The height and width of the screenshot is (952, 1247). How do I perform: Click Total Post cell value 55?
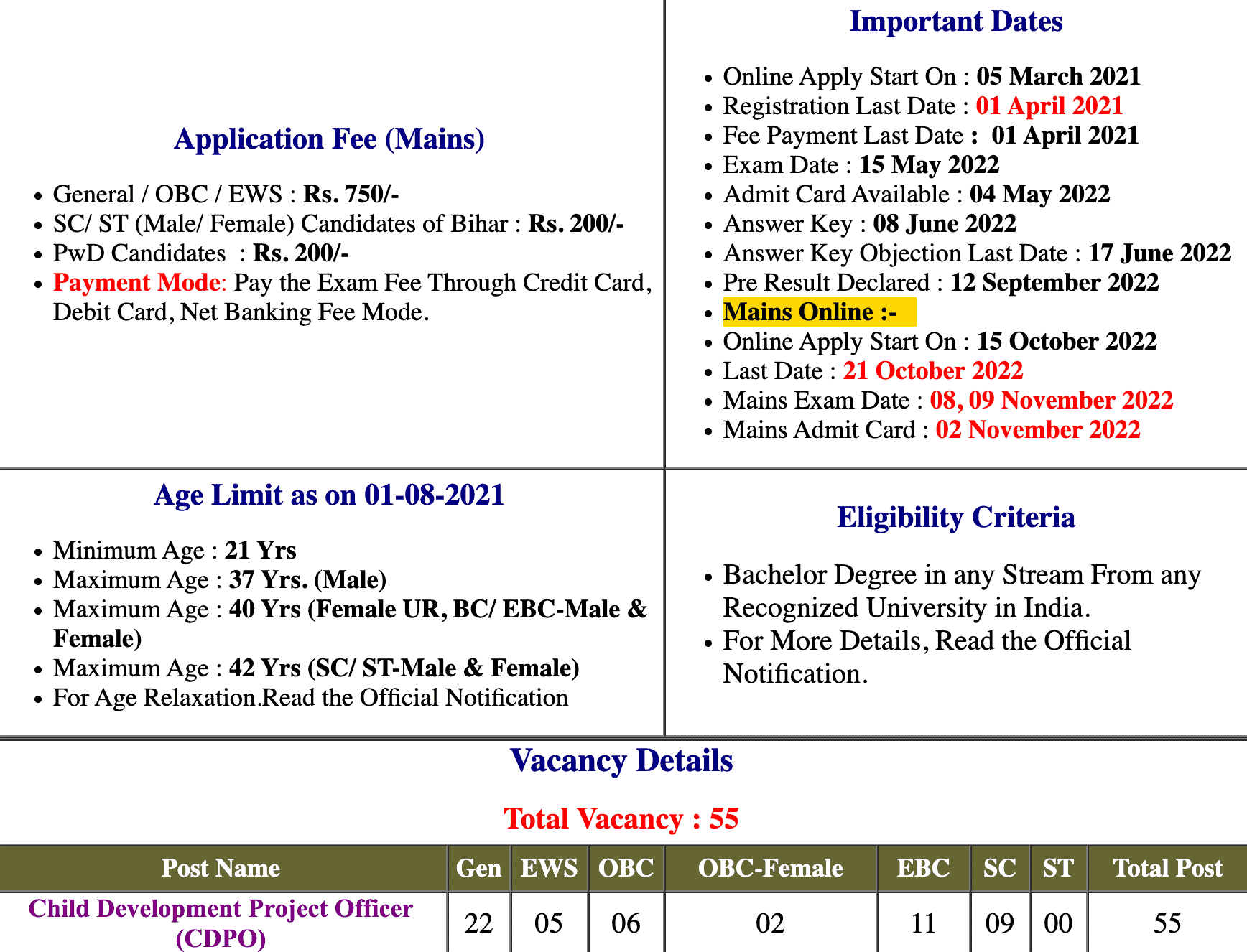point(1168,923)
